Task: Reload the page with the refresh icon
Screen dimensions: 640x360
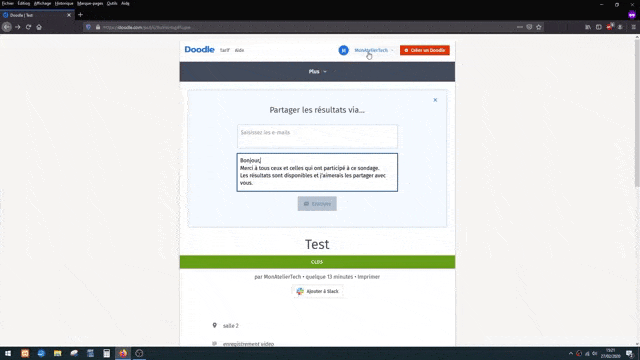Action: 28,27
